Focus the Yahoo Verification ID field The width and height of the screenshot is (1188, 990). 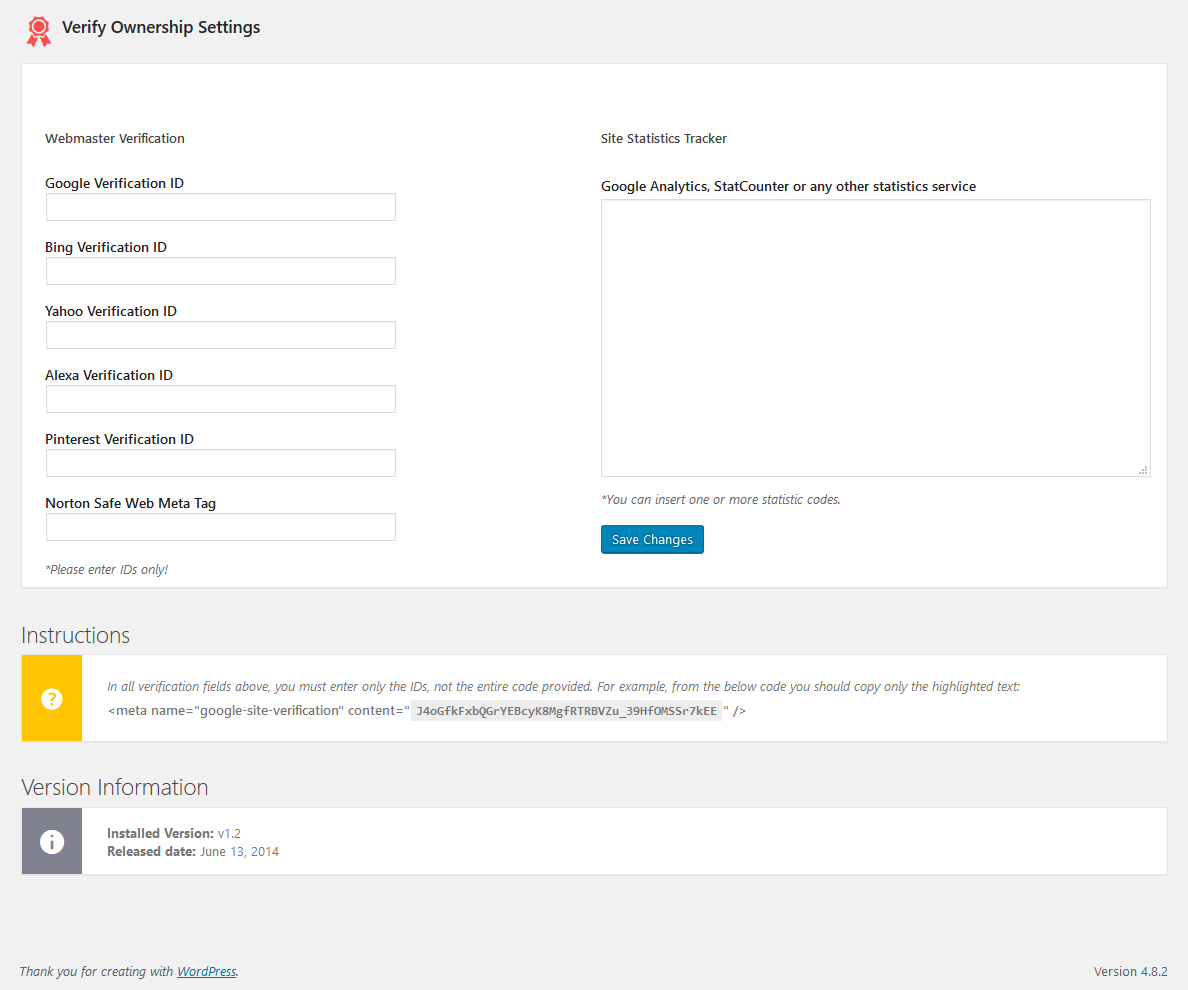tap(220, 336)
